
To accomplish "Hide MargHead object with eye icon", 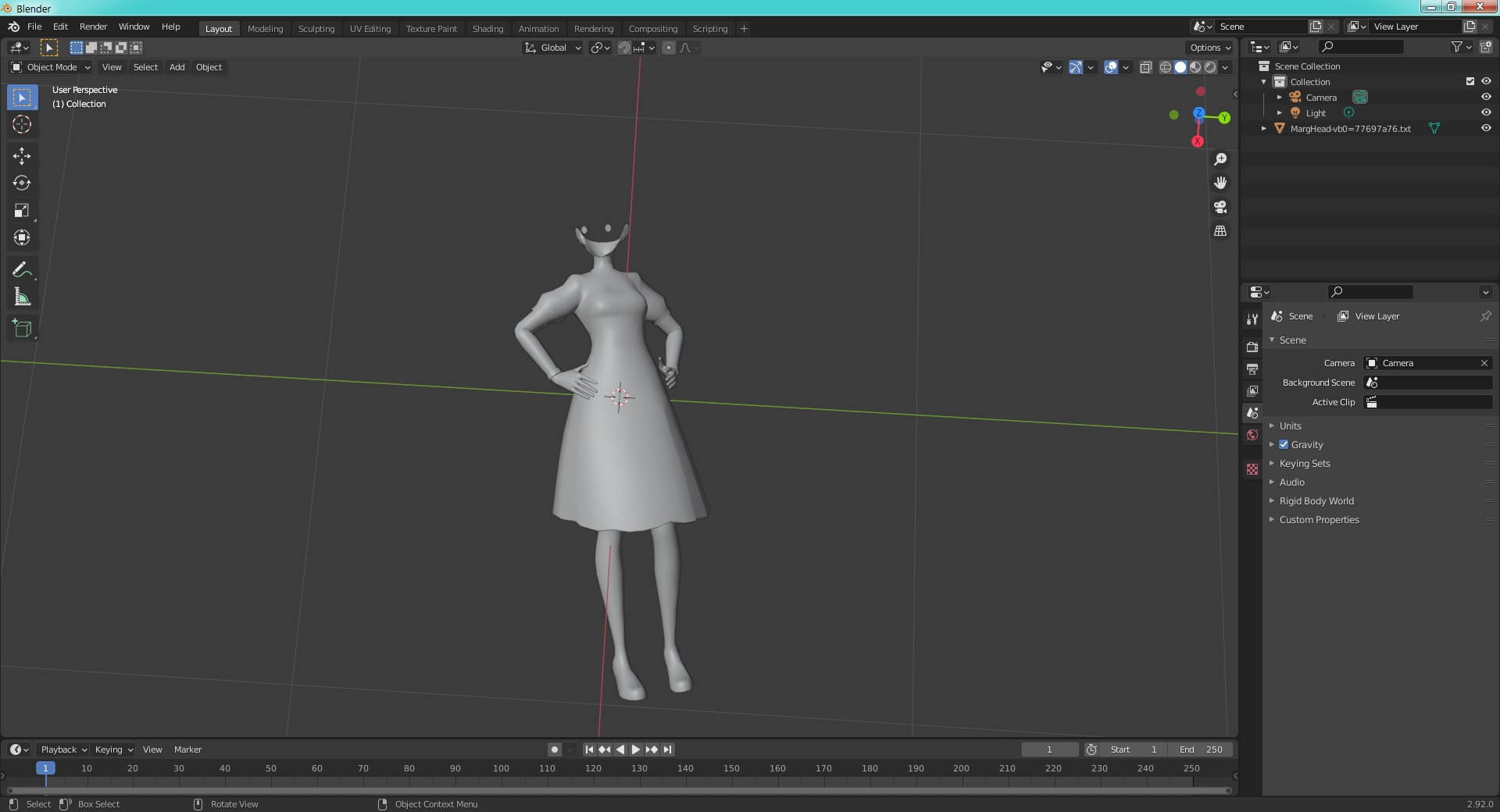I will tap(1486, 128).
